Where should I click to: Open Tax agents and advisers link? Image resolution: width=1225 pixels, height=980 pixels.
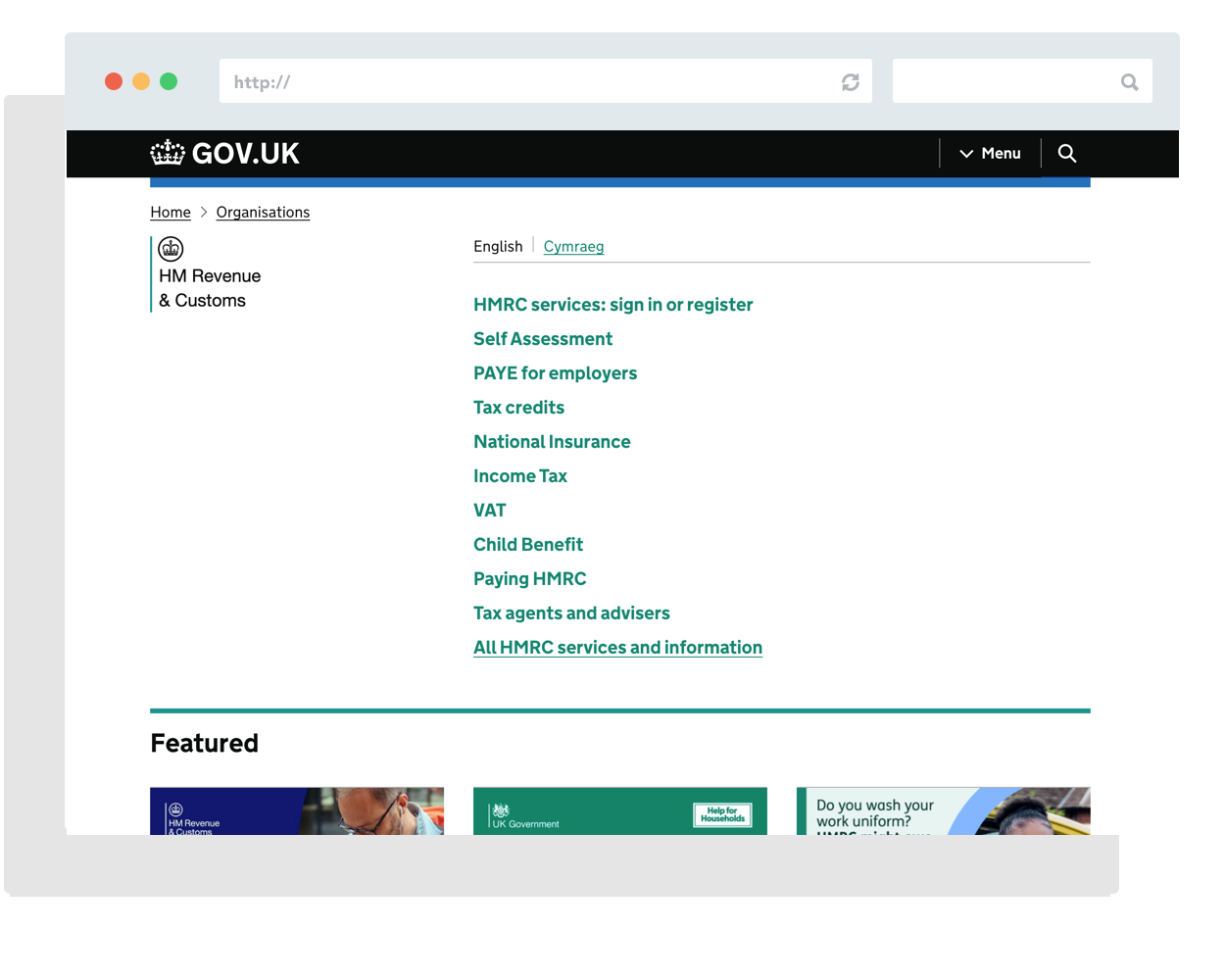tap(571, 613)
